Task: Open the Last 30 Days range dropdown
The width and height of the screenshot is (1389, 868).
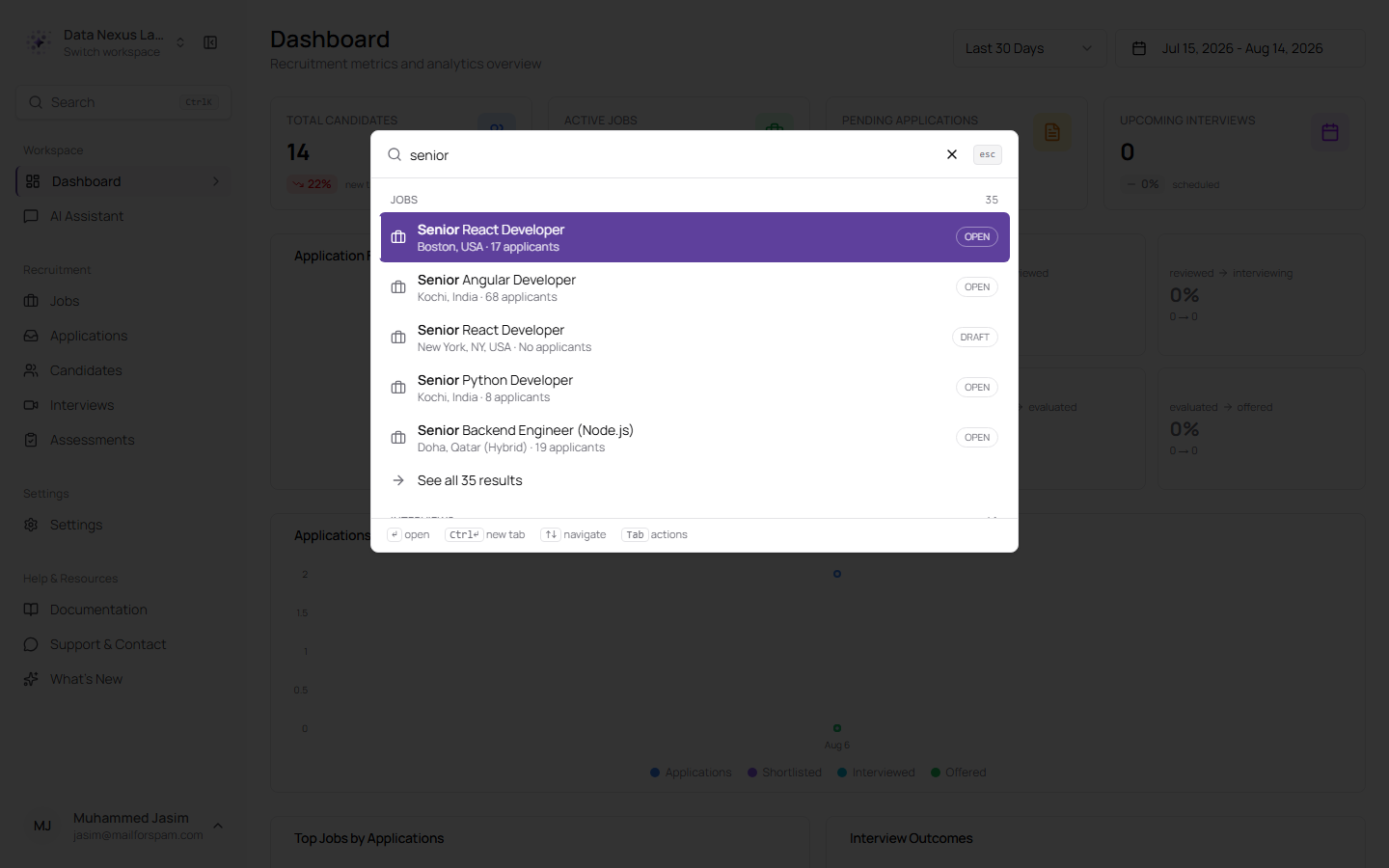Action: pos(1029,48)
